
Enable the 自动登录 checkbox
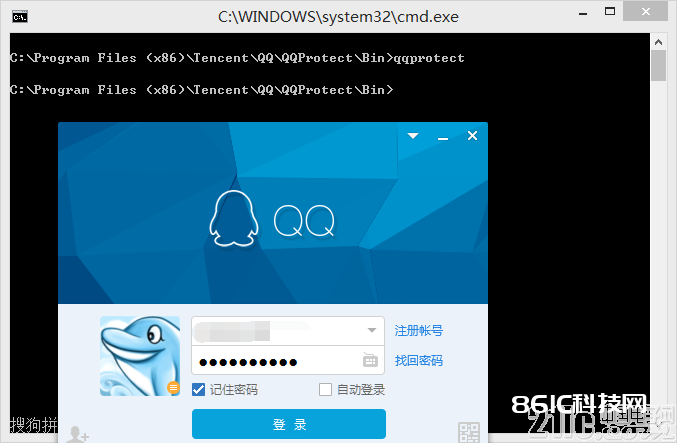pos(326,389)
